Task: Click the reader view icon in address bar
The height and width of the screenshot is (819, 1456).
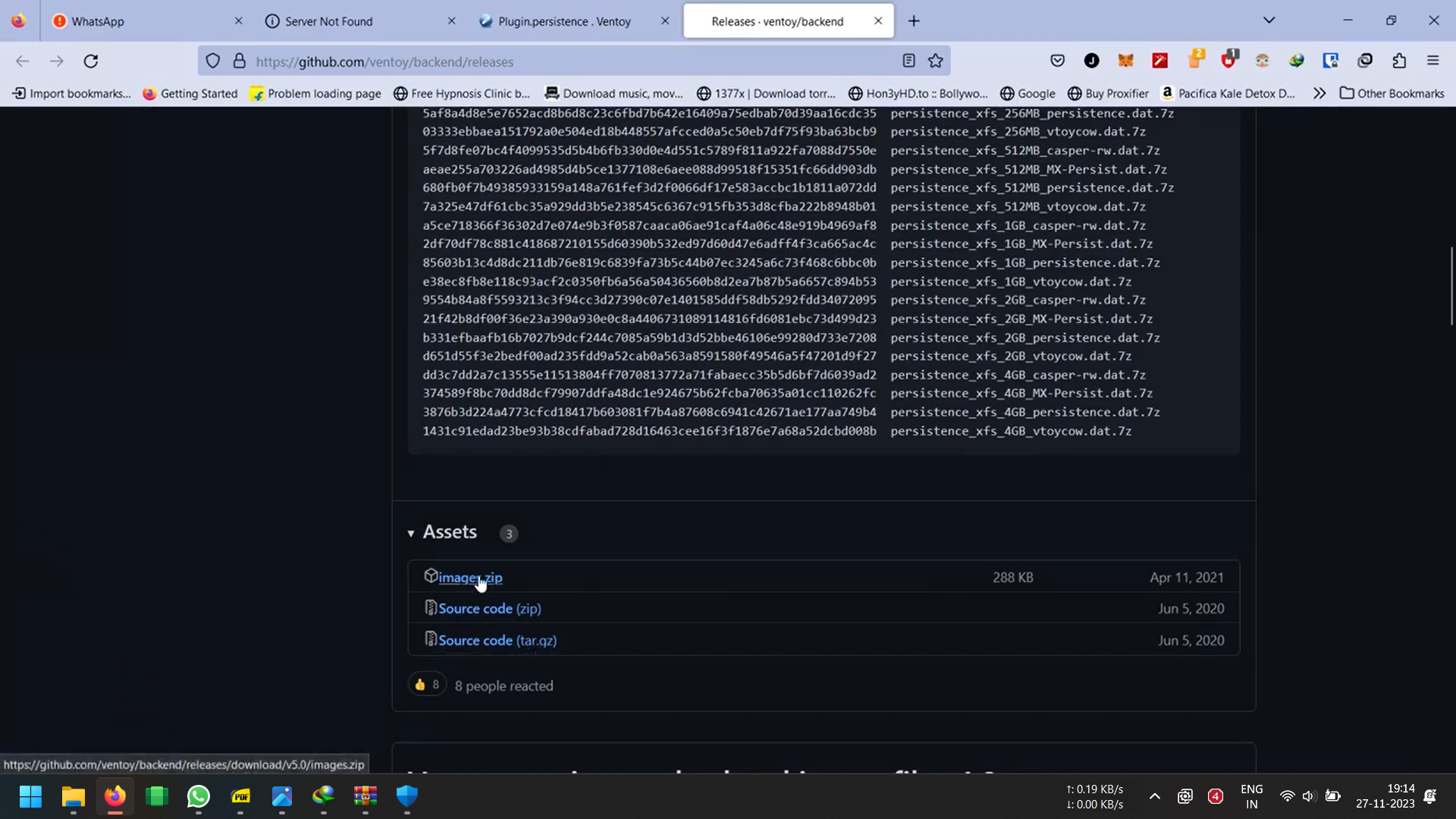Action: tap(908, 61)
